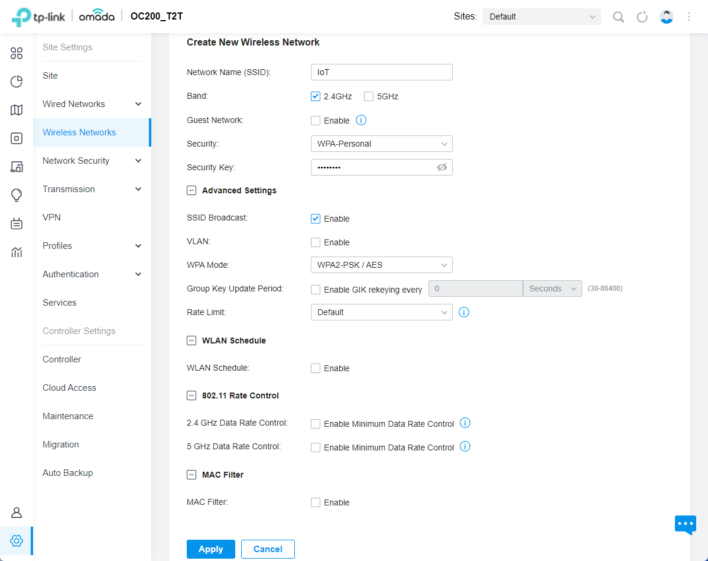Collapse the Advanced Settings section
The width and height of the screenshot is (708, 561).
(x=191, y=191)
